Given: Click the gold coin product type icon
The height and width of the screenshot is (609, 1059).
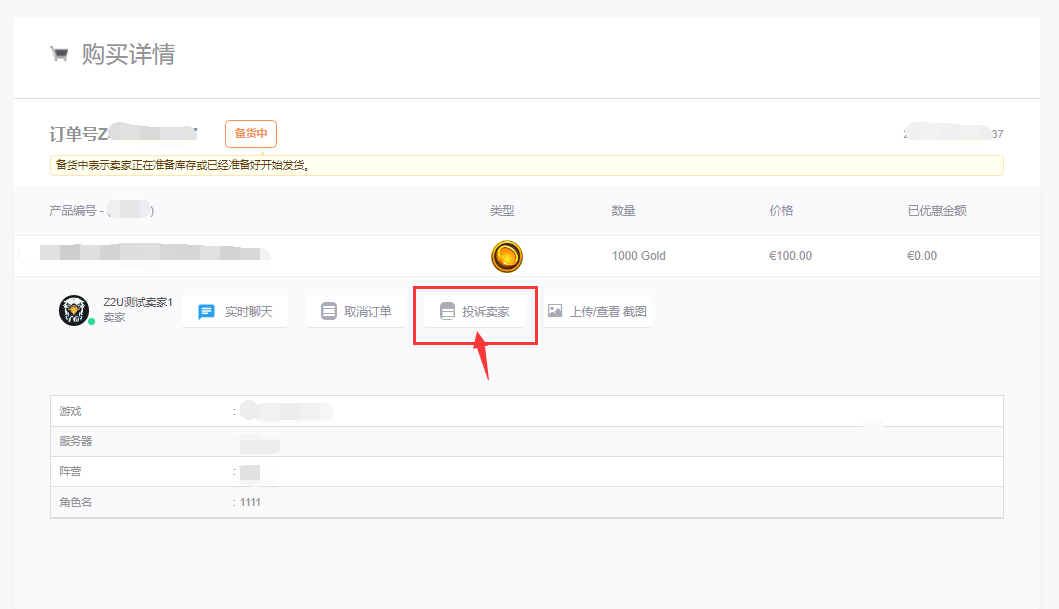Looking at the screenshot, I should 507,256.
